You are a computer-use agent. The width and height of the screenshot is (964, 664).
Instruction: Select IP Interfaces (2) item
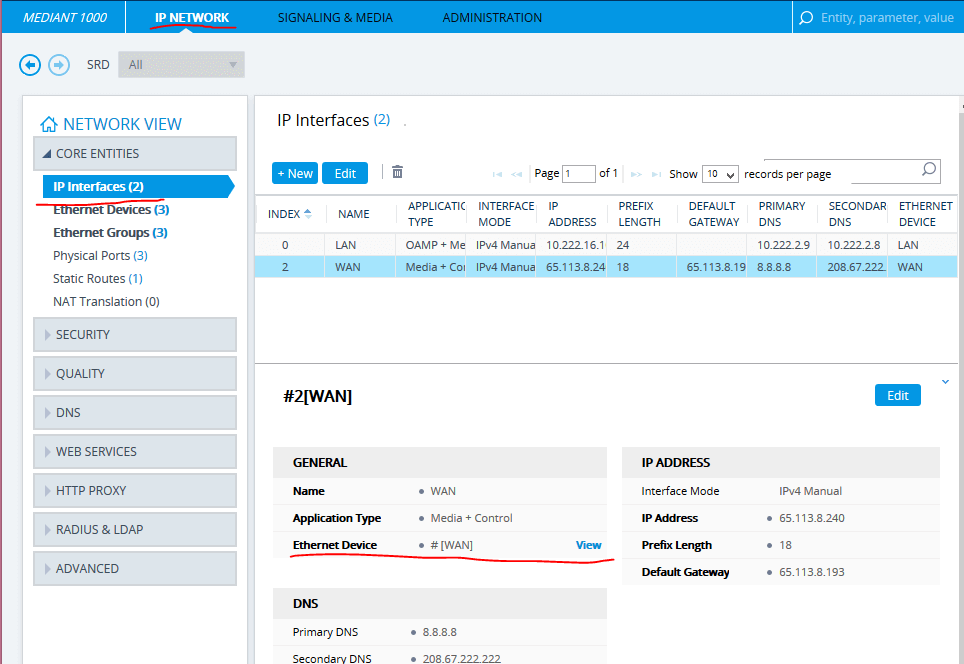click(x=138, y=186)
